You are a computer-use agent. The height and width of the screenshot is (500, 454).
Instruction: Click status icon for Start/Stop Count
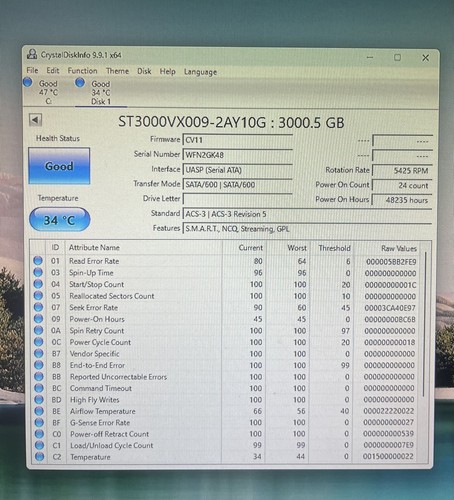38,284
